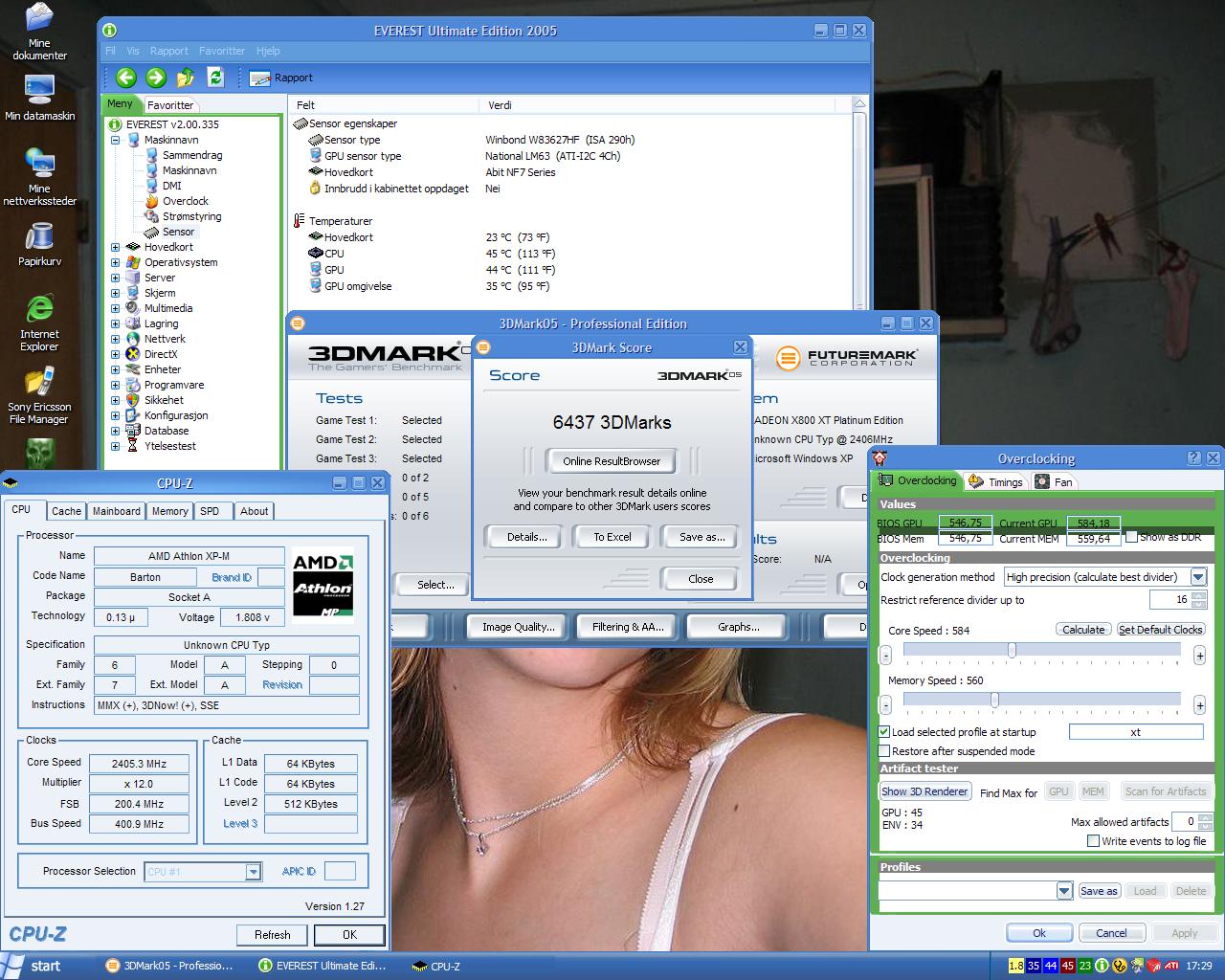The width and height of the screenshot is (1225, 980).
Task: Toggle Show as DDR checkbox
Action: pyautogui.click(x=1131, y=537)
